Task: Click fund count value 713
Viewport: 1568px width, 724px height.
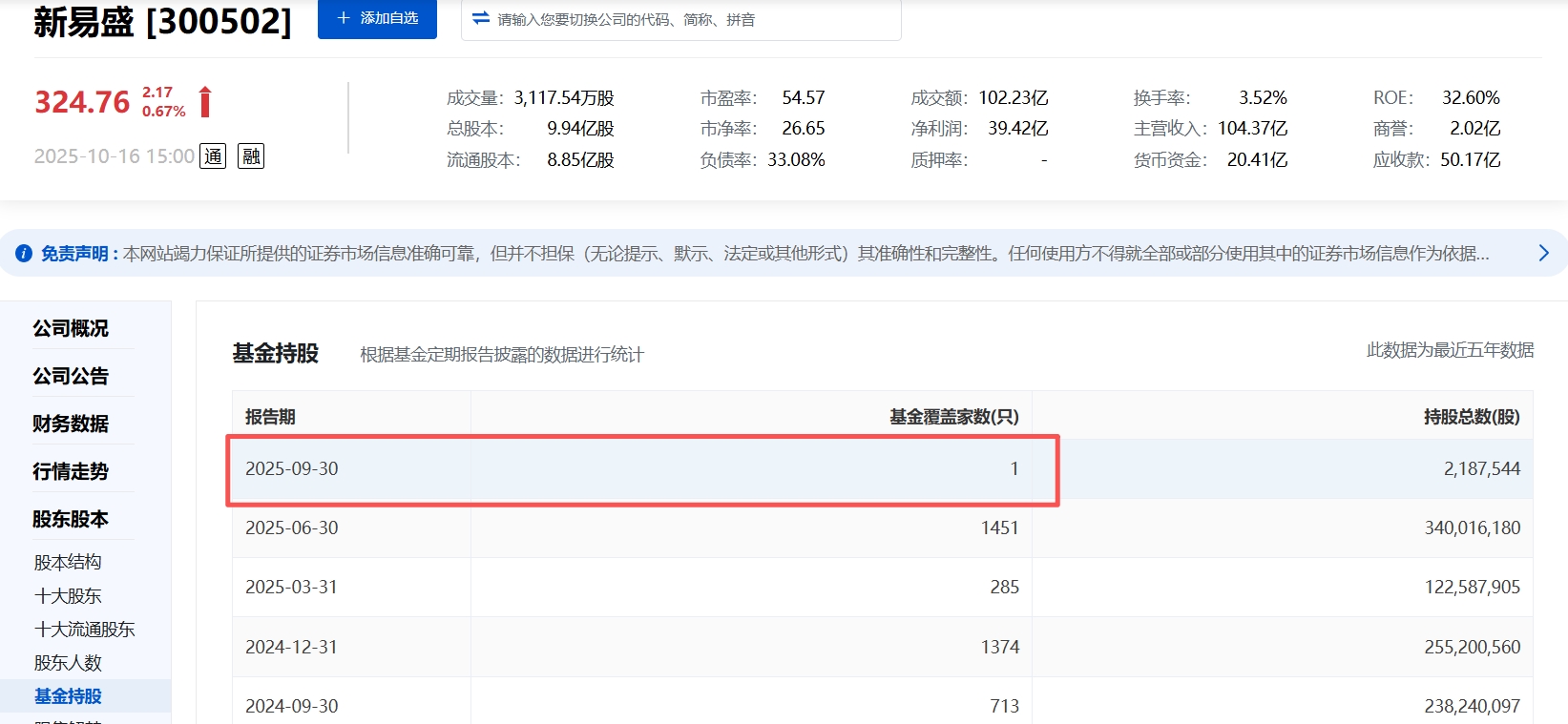Action: 1004,706
